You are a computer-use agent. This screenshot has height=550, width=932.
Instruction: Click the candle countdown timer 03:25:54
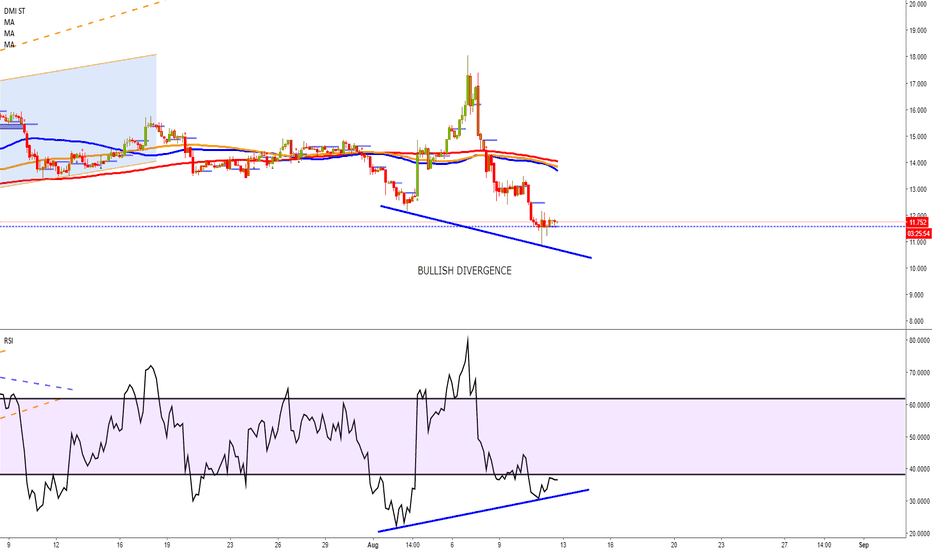coord(918,234)
